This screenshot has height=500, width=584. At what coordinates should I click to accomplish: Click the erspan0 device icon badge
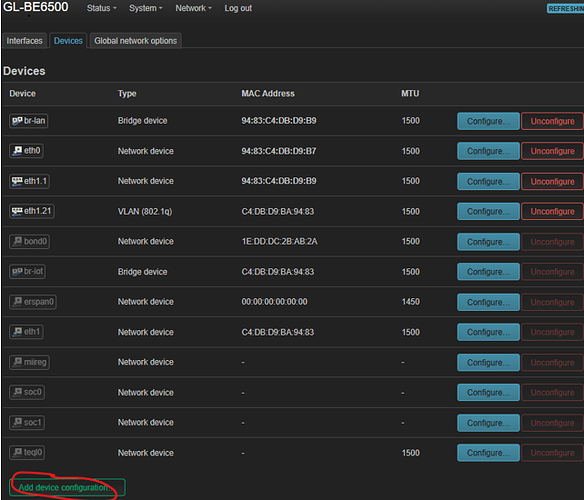coord(33,302)
